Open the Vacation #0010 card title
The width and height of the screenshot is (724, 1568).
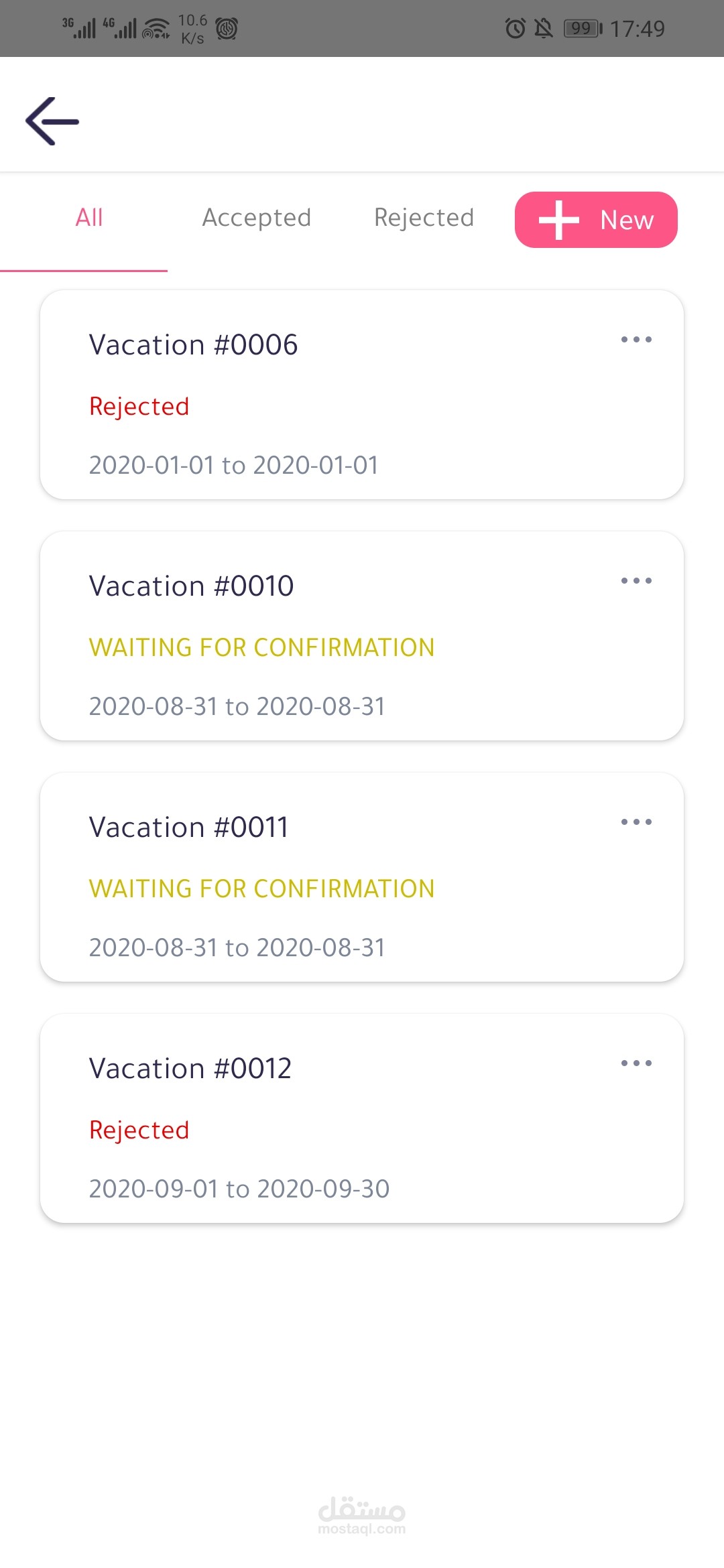coord(191,586)
